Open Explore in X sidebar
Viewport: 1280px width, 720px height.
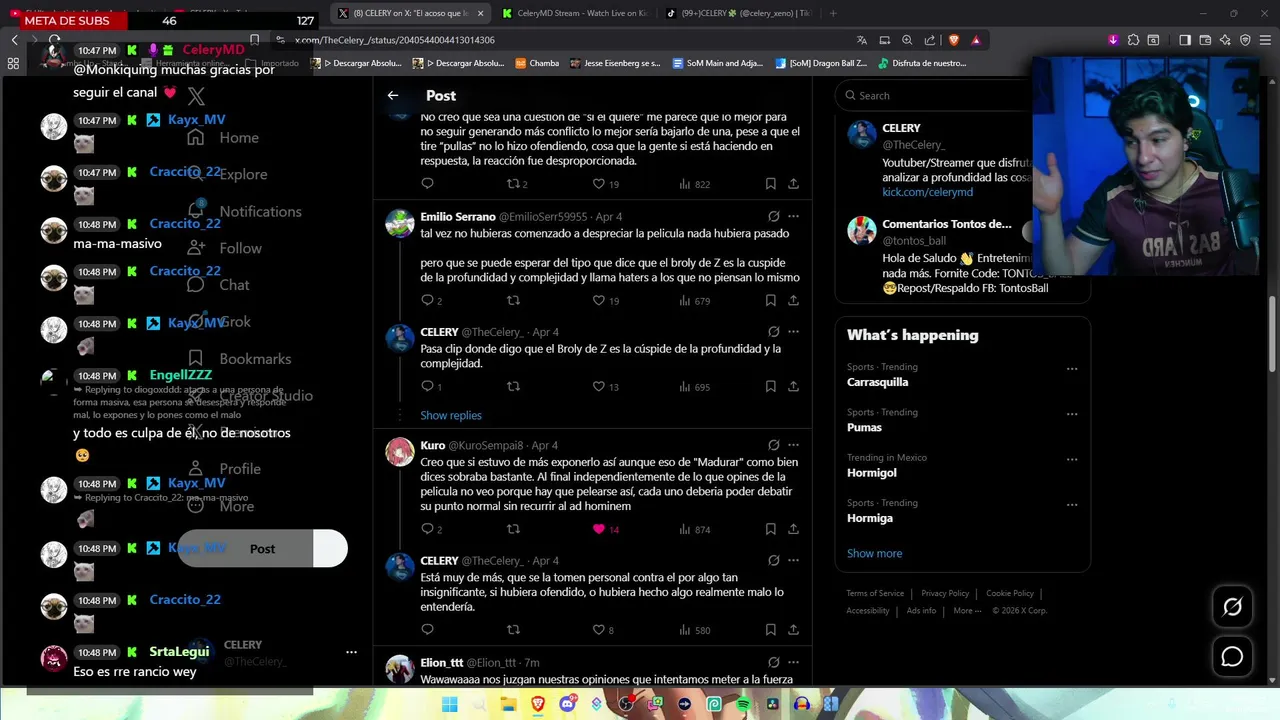click(x=228, y=174)
